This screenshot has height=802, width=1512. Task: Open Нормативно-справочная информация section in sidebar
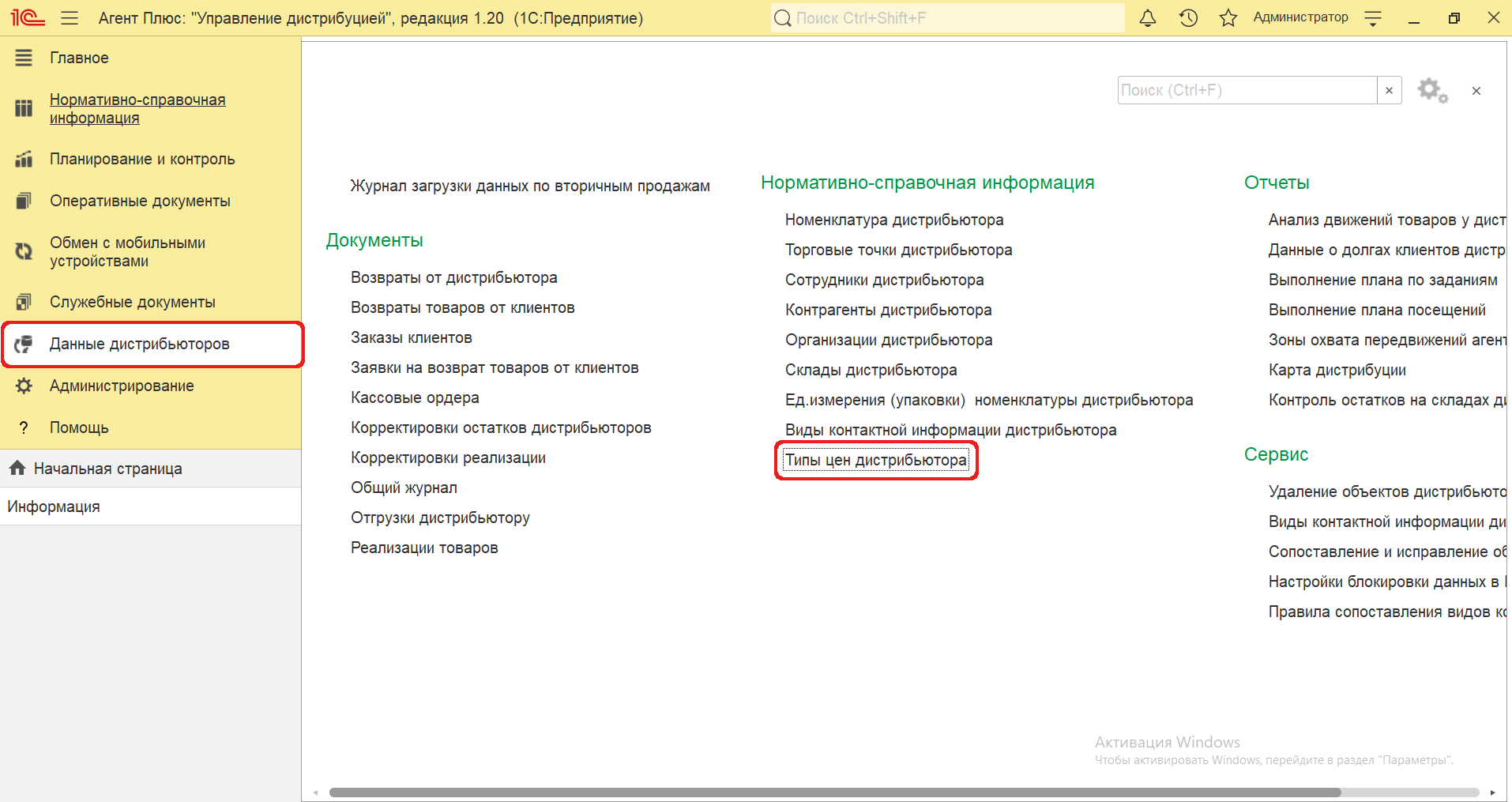click(137, 109)
